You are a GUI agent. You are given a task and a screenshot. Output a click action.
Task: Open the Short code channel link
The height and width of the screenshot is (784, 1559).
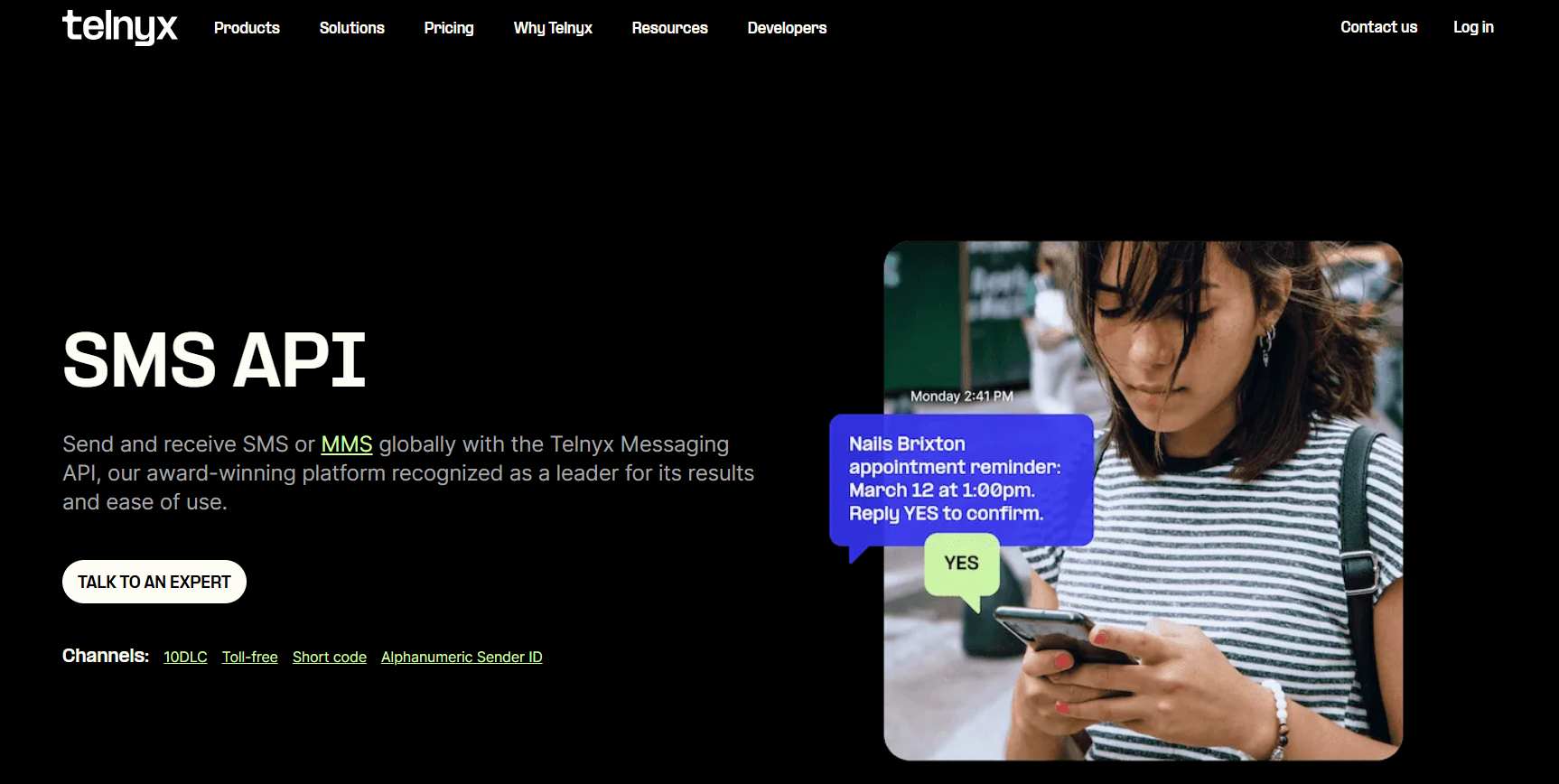click(330, 657)
